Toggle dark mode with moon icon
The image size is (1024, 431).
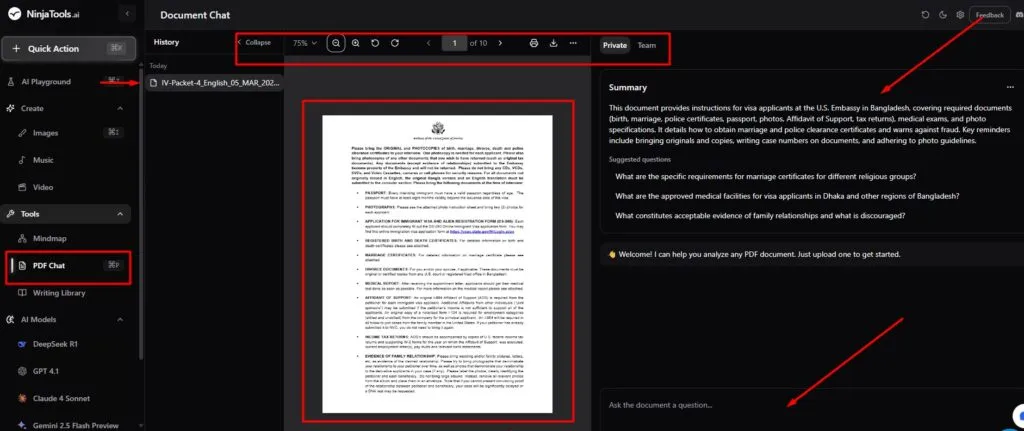pyautogui.click(x=942, y=15)
